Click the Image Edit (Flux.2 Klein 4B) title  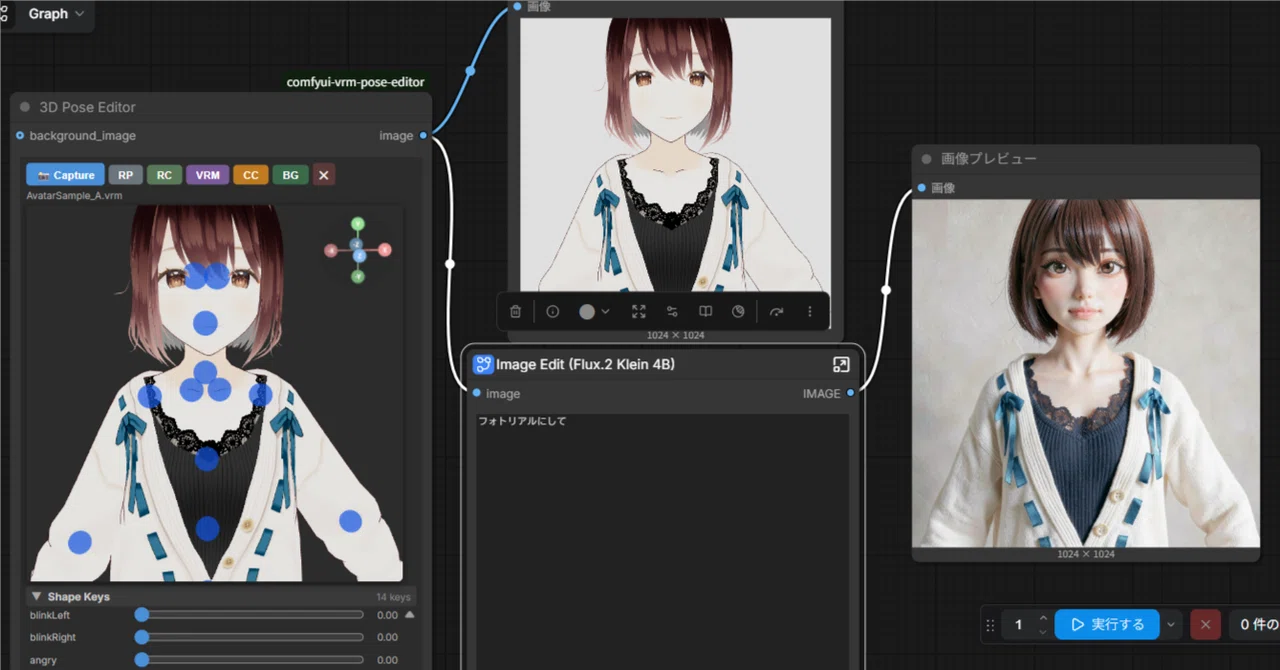pyautogui.click(x=585, y=365)
